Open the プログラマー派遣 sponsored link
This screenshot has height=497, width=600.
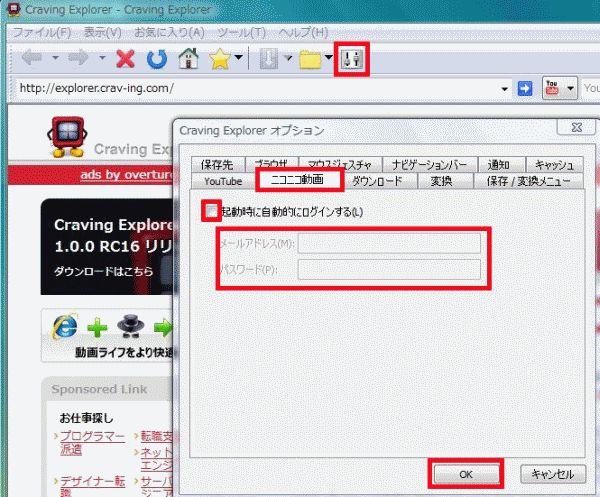92,443
